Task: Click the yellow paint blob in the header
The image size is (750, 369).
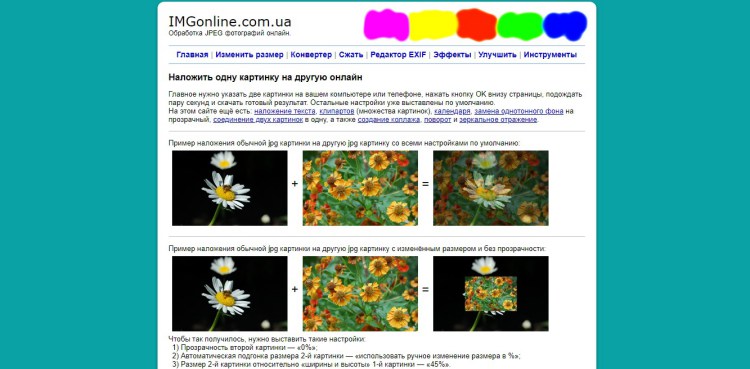Action: point(433,25)
